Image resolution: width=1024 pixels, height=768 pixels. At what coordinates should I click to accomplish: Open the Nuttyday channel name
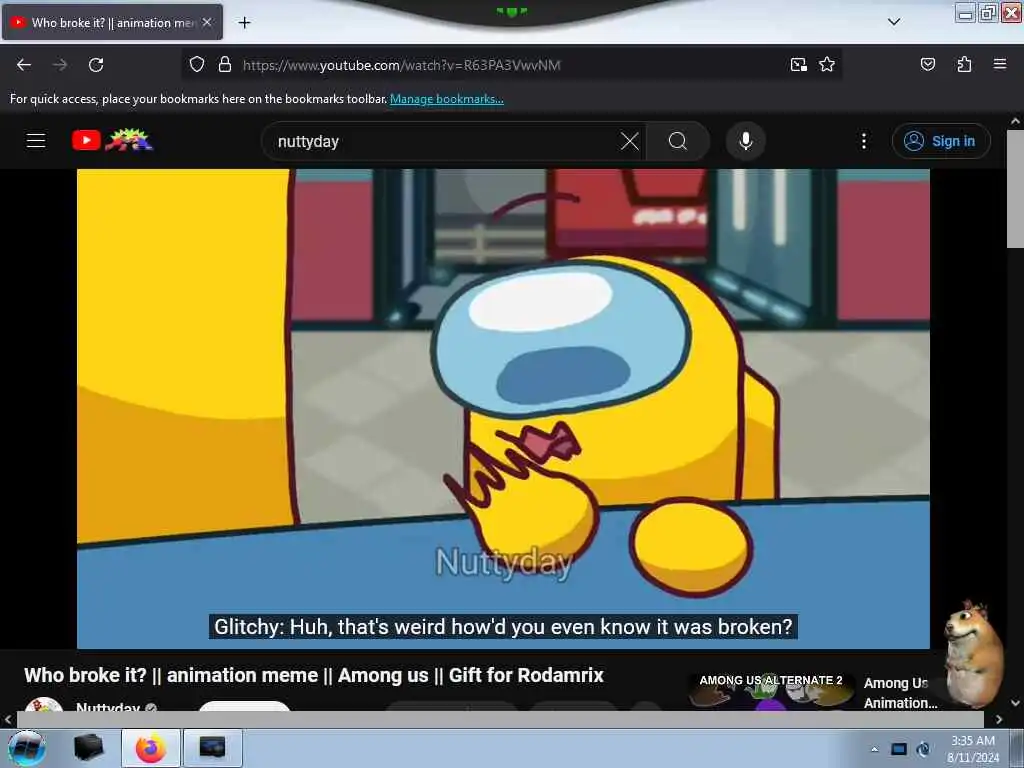[108, 707]
